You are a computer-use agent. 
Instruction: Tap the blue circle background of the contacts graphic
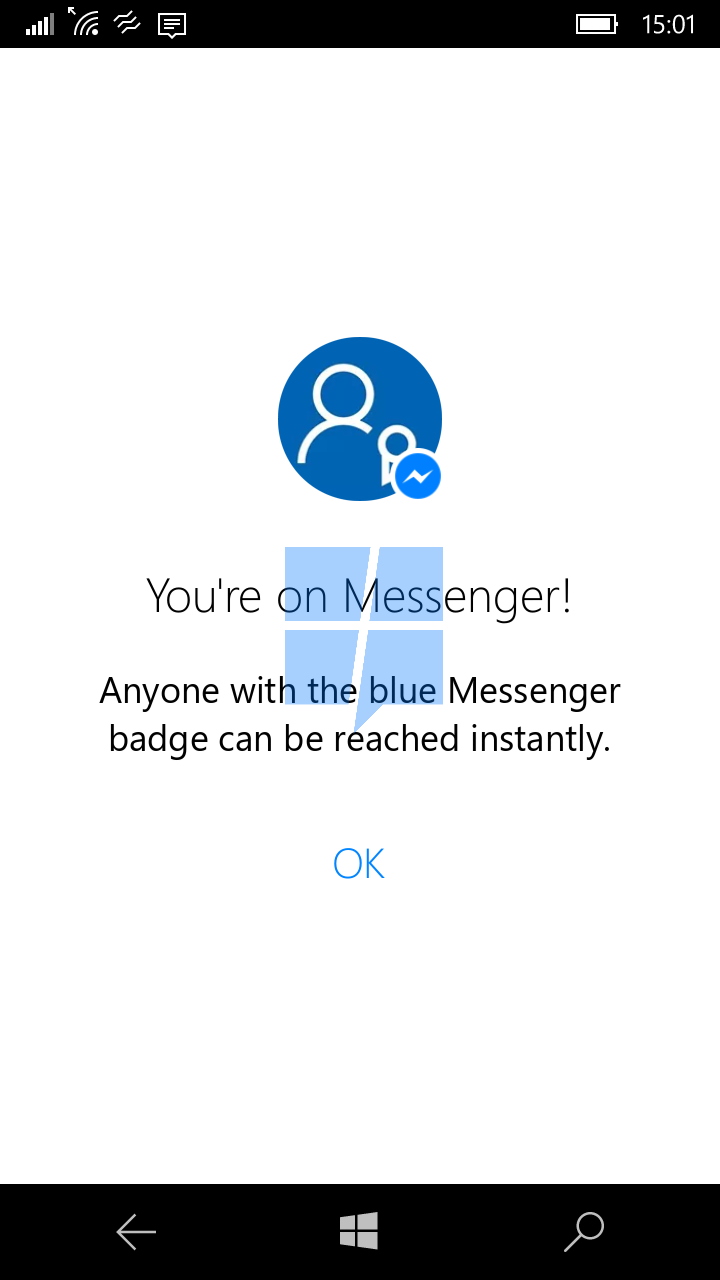coord(360,419)
